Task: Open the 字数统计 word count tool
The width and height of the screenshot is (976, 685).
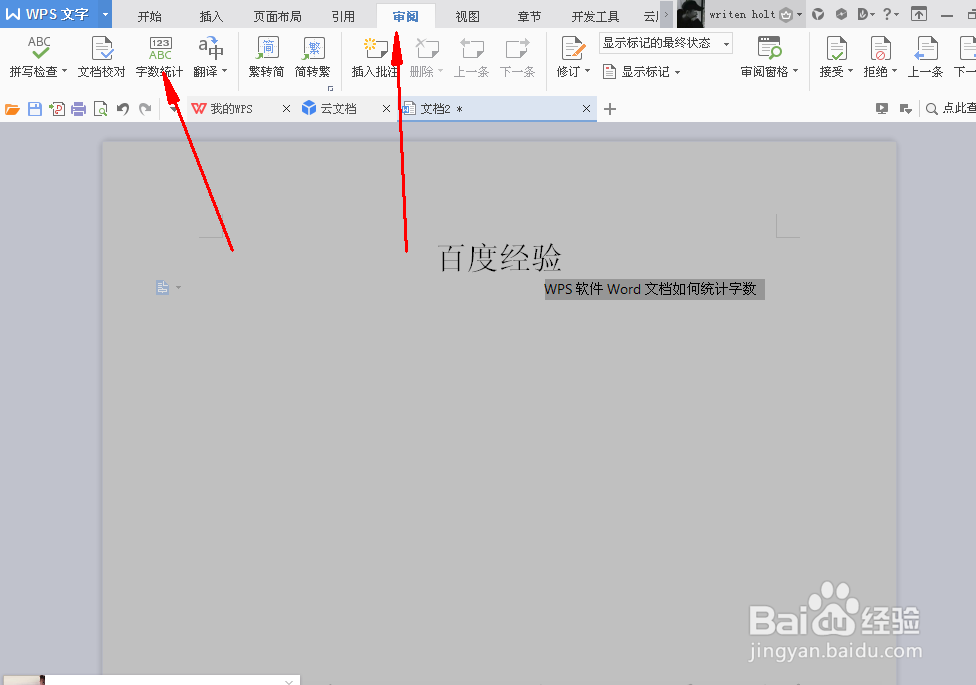Action: click(x=159, y=57)
